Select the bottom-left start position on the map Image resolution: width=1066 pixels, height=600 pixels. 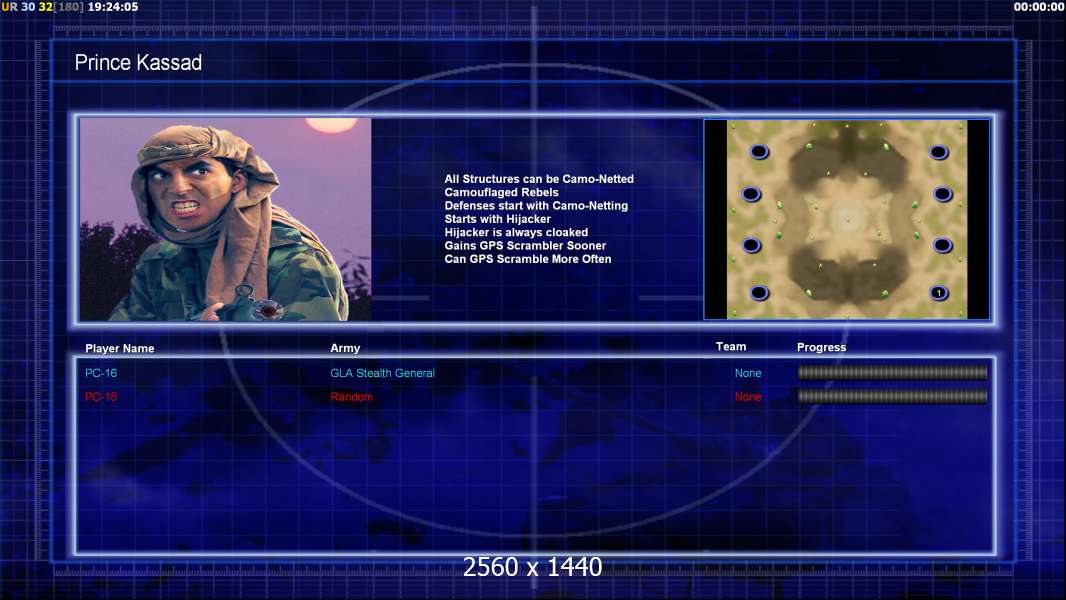pos(759,293)
